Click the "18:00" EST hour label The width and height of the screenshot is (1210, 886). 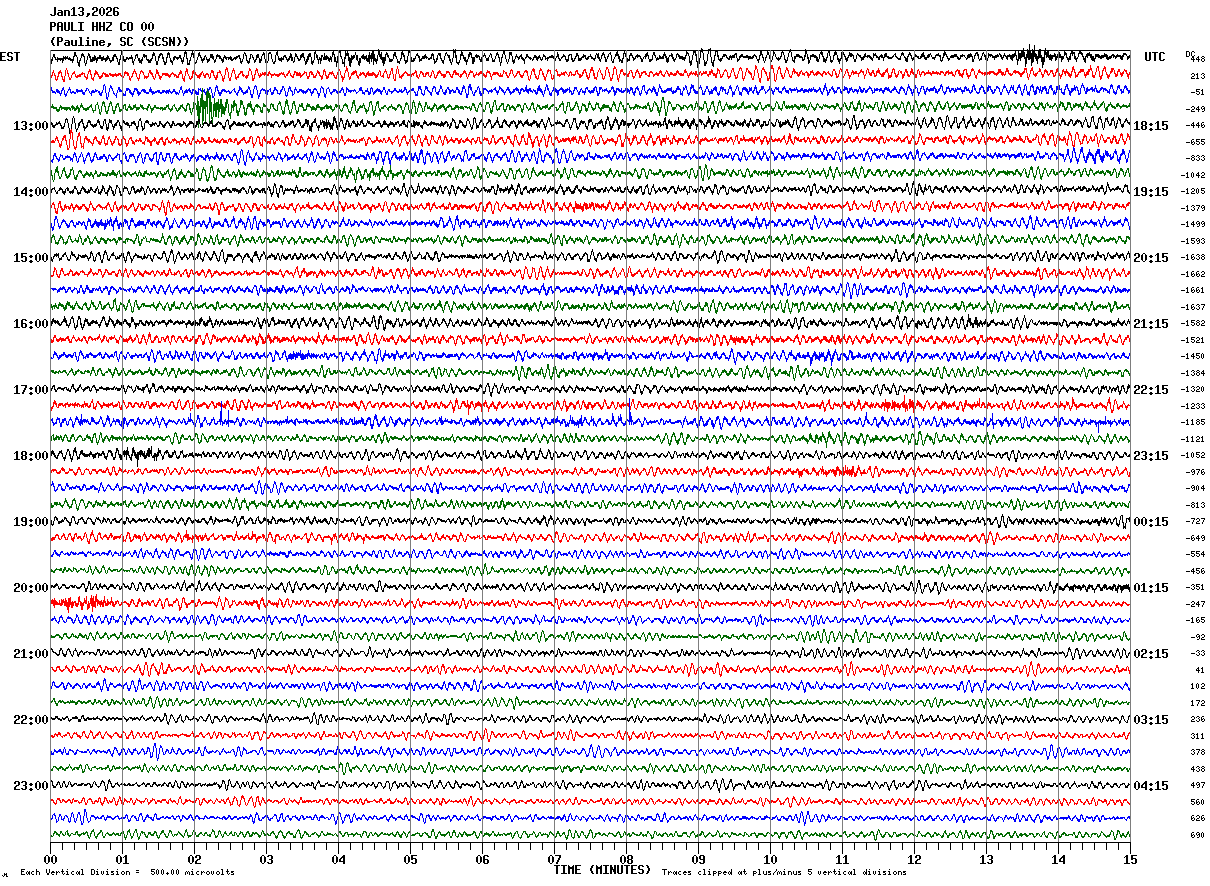(x=31, y=456)
